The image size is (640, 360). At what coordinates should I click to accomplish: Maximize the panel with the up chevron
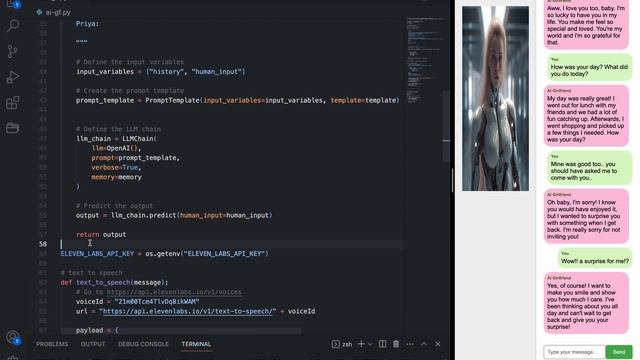[424, 344]
